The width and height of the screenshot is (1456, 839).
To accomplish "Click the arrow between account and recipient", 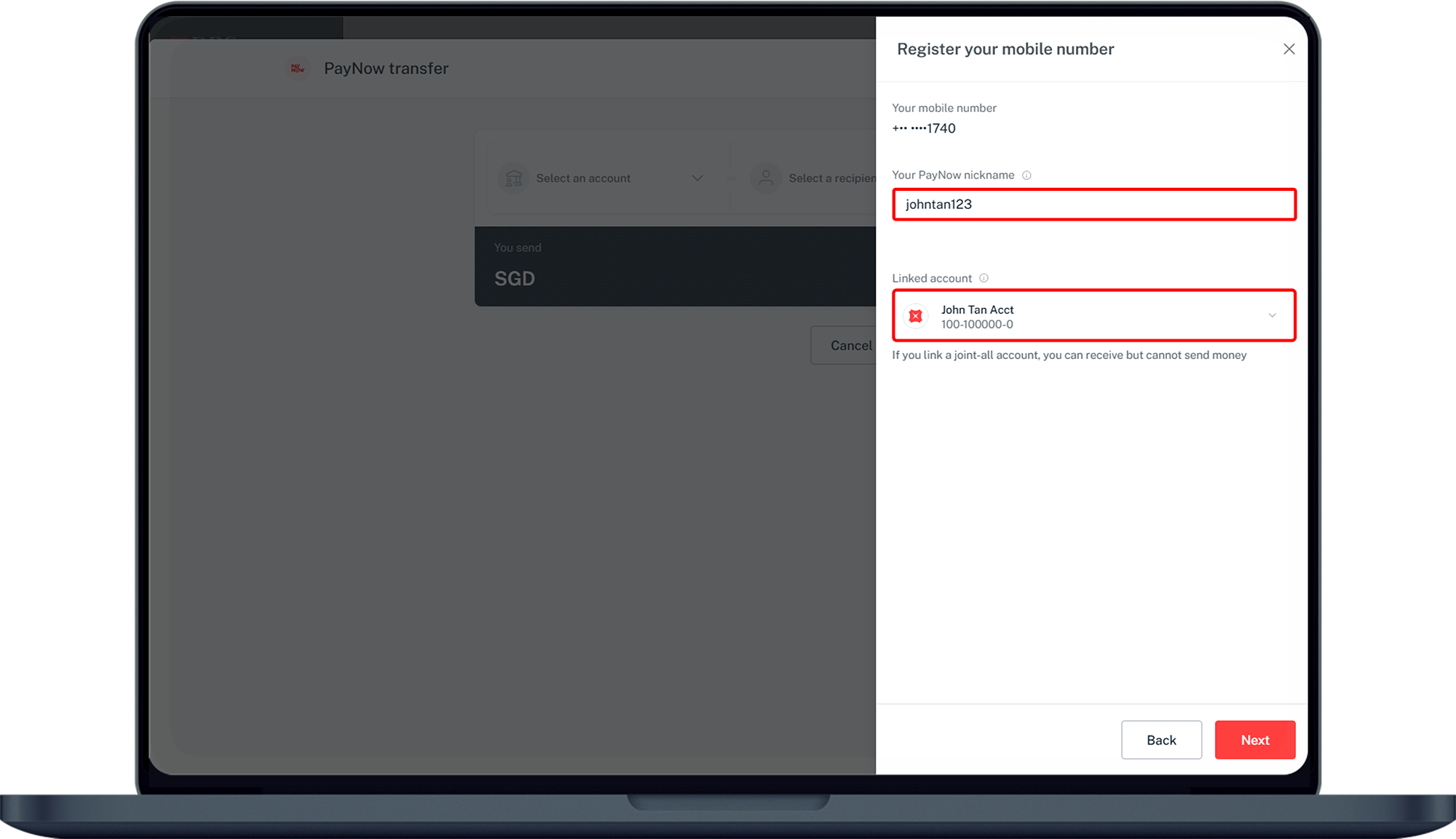I will 731,178.
